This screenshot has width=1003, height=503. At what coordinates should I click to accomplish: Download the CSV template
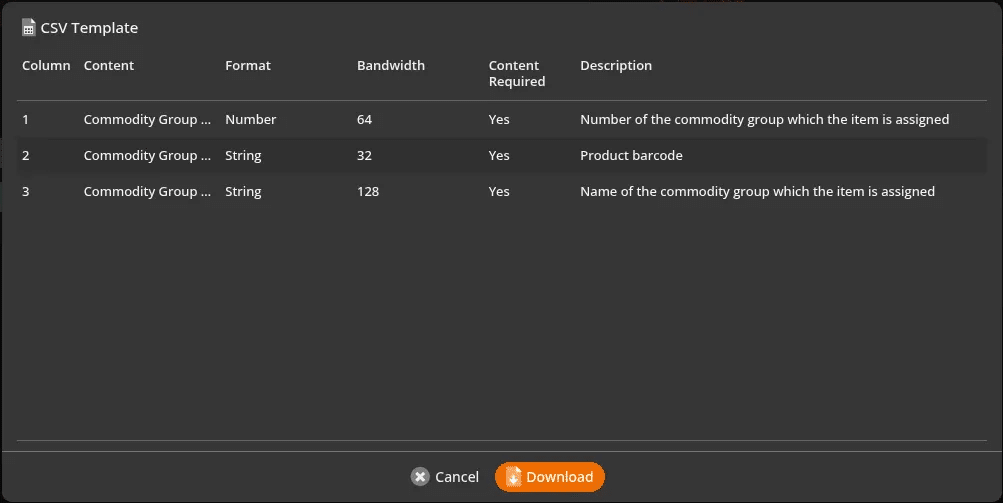click(549, 477)
